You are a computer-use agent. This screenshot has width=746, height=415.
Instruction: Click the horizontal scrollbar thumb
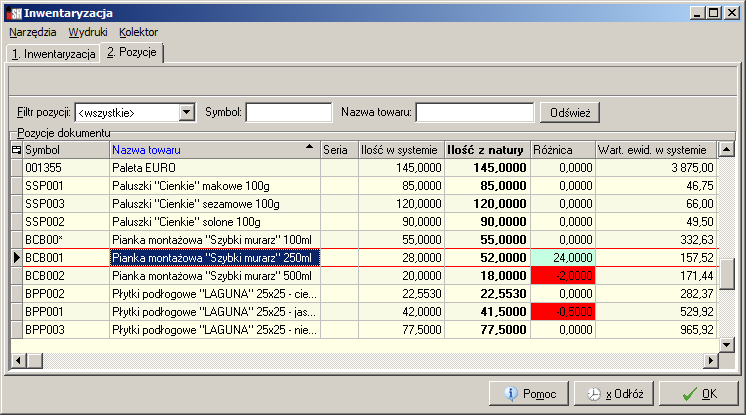(x=34, y=361)
